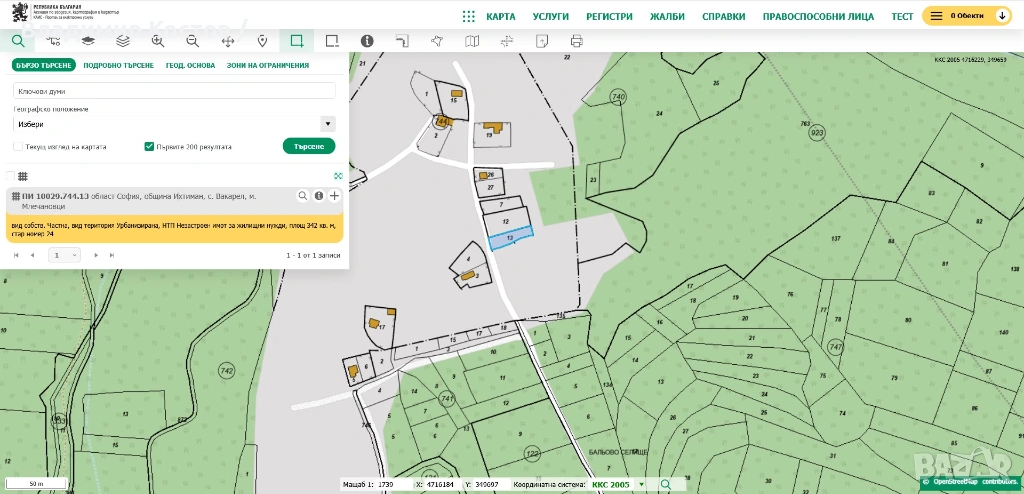
Task: Click the 'Ключови думи' search field
Action: (x=174, y=91)
